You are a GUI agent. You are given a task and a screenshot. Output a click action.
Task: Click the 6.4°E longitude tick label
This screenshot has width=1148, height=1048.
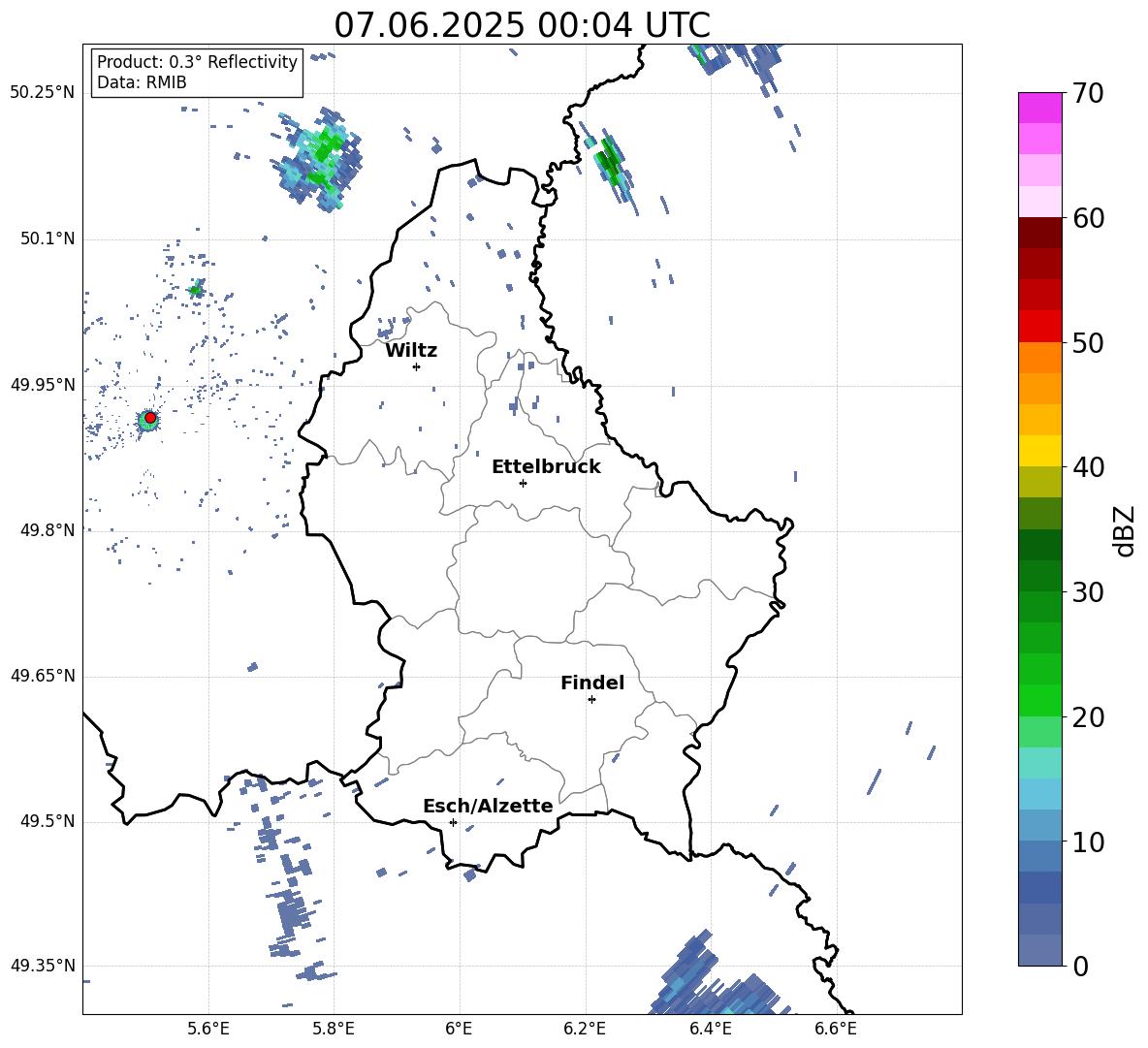(x=710, y=1029)
